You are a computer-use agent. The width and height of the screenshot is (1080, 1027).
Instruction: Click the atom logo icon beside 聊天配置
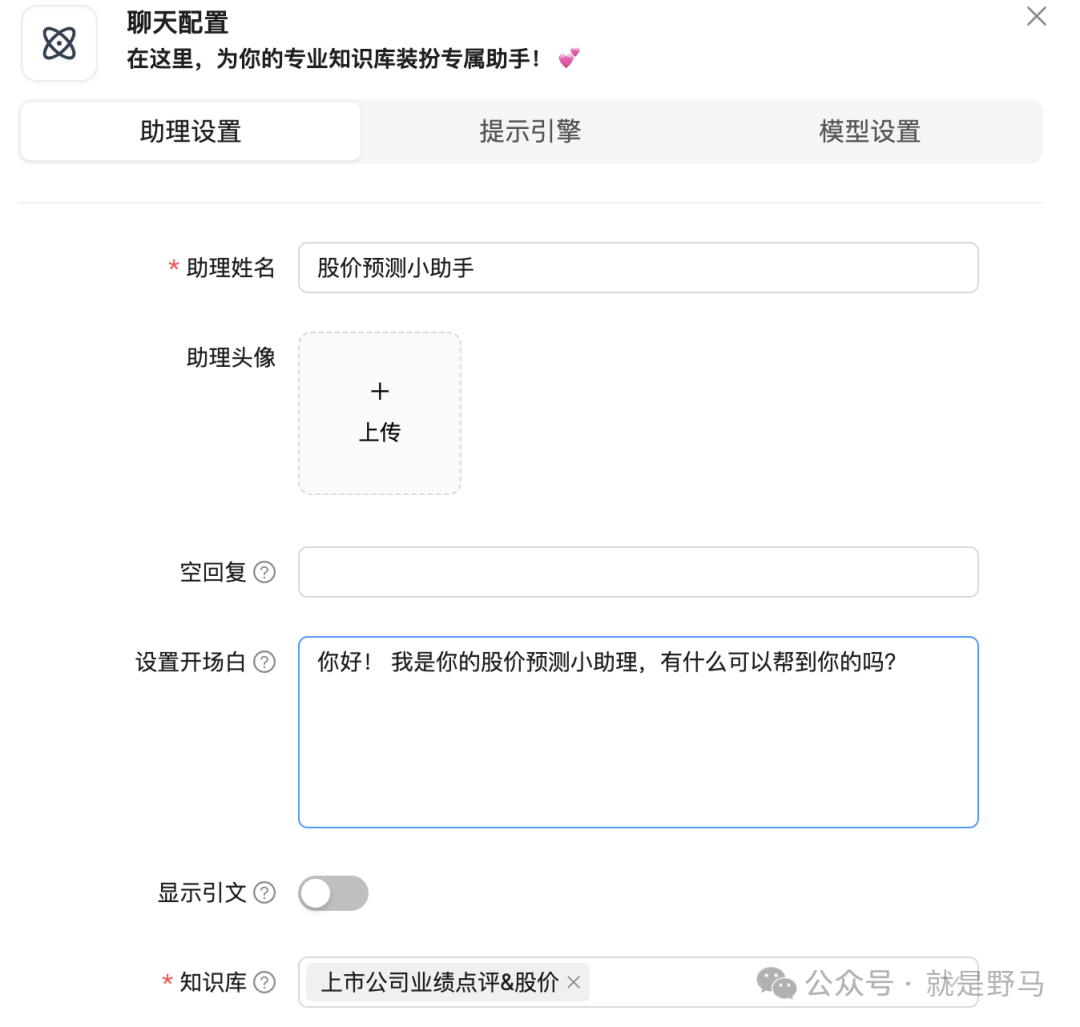59,44
